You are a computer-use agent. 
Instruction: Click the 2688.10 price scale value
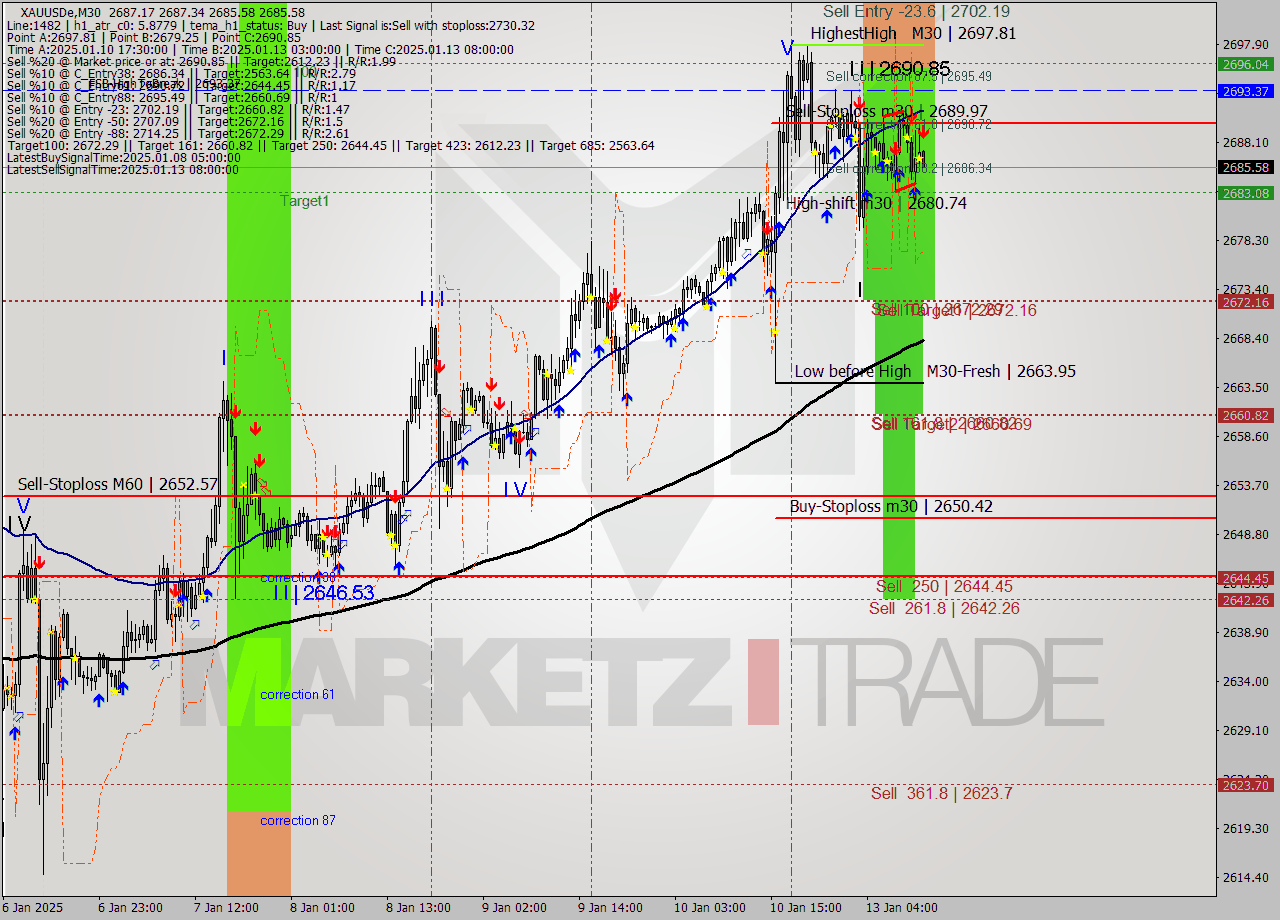1245,142
